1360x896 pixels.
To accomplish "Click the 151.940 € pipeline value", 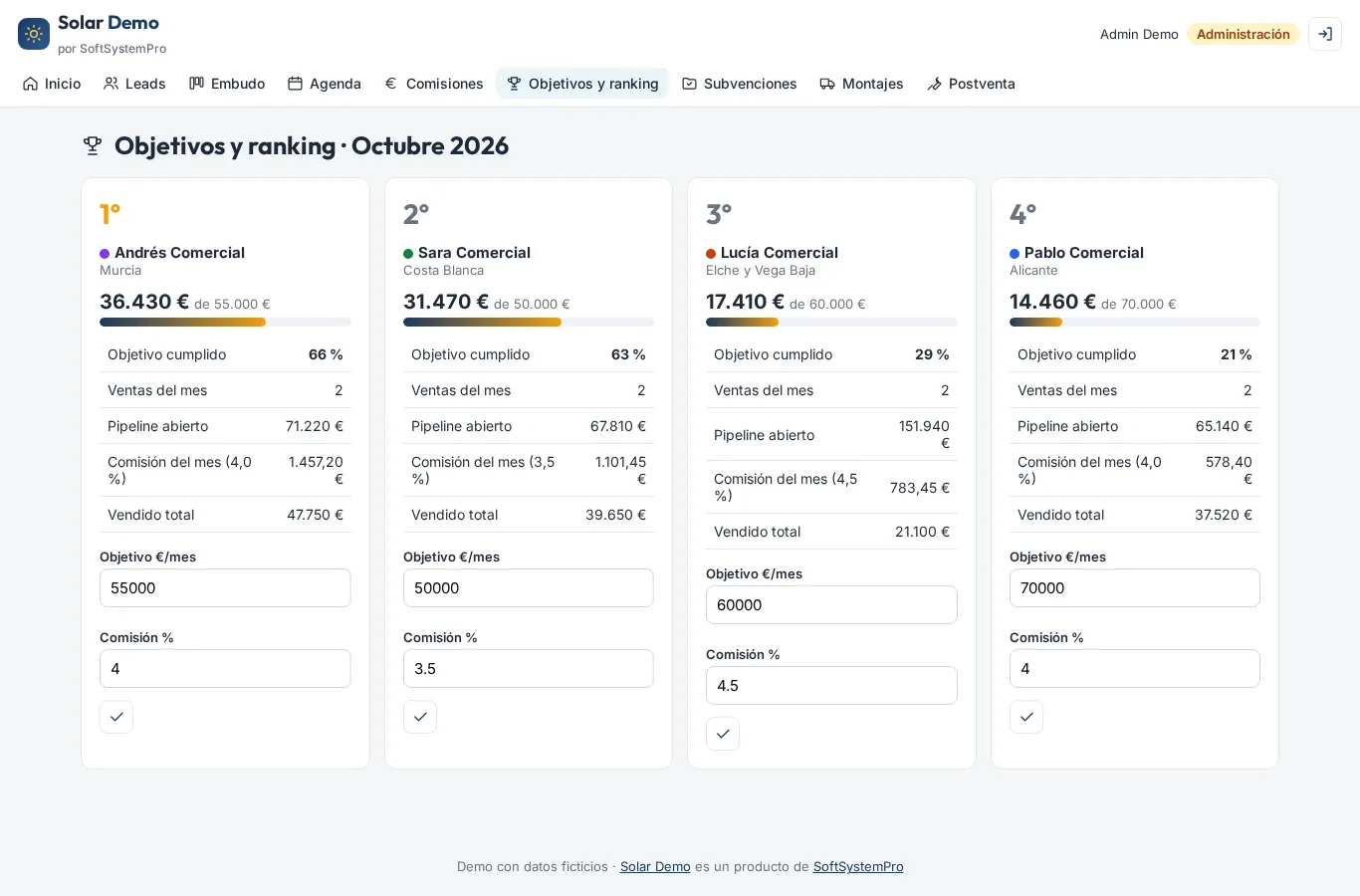I will (923, 435).
